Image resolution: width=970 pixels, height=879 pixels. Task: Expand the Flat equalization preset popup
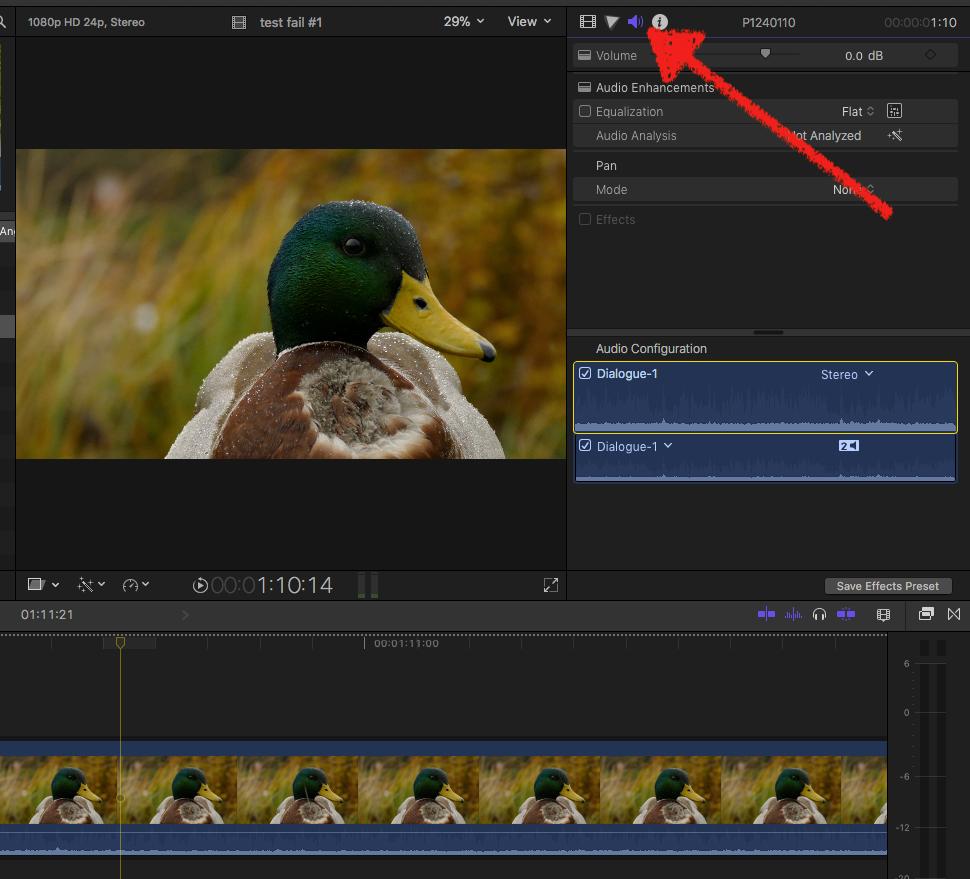[x=858, y=112]
